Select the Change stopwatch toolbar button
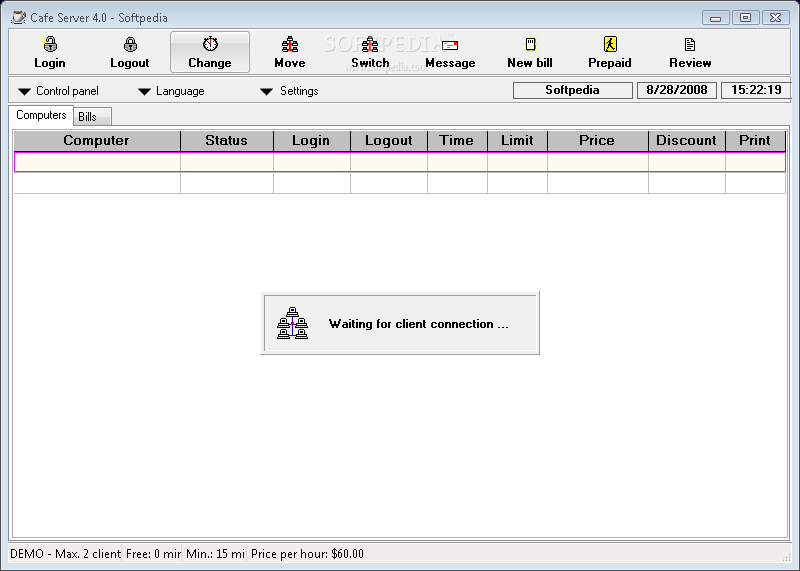 210,52
